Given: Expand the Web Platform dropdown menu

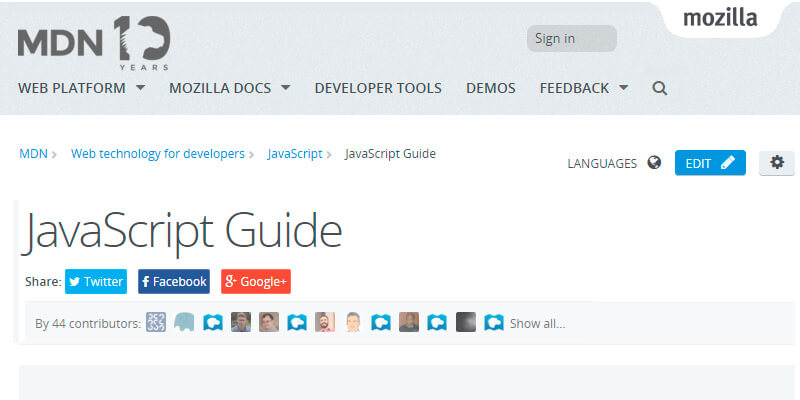Looking at the screenshot, I should click(81, 88).
